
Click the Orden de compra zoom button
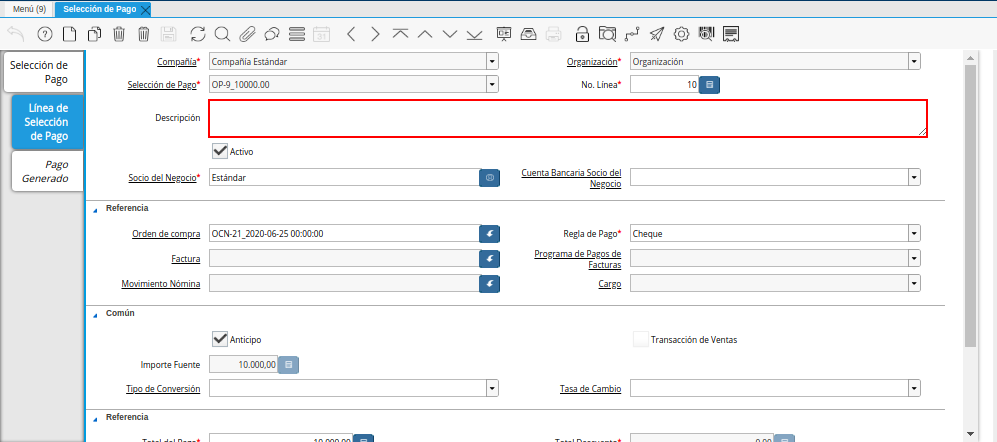(490, 234)
